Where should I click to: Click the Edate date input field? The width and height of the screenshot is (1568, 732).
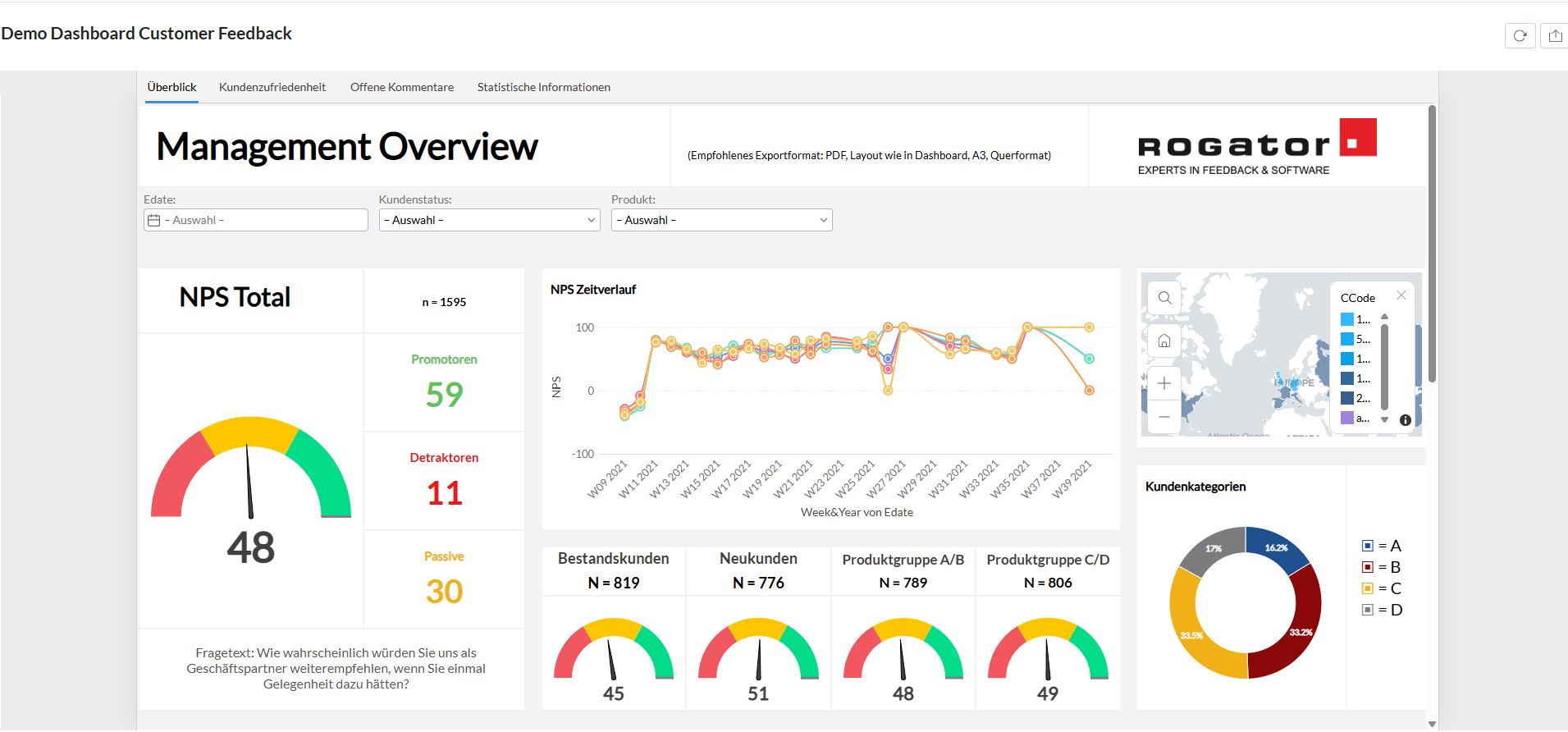click(x=256, y=220)
